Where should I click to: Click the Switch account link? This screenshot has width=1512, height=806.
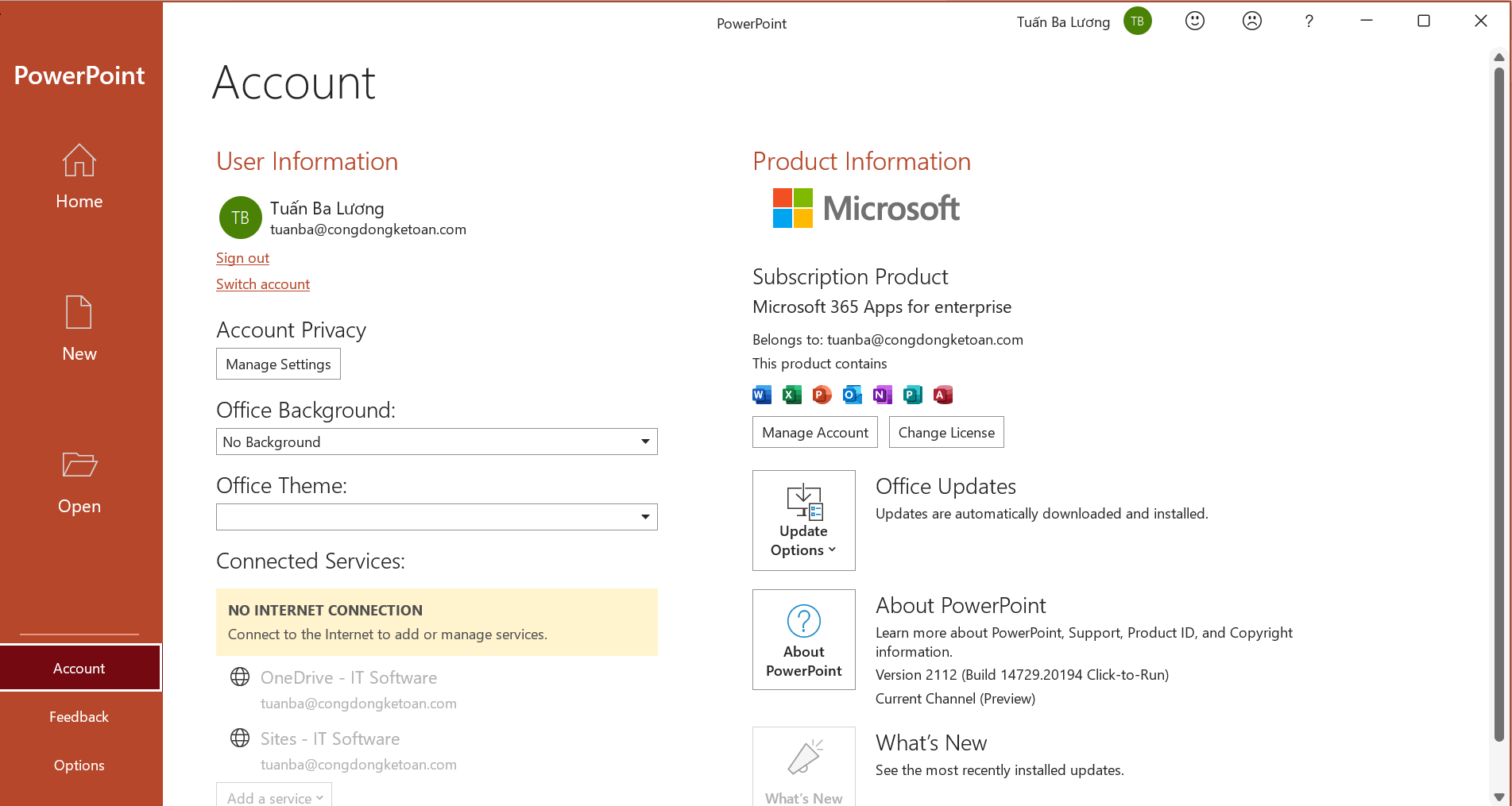click(263, 284)
